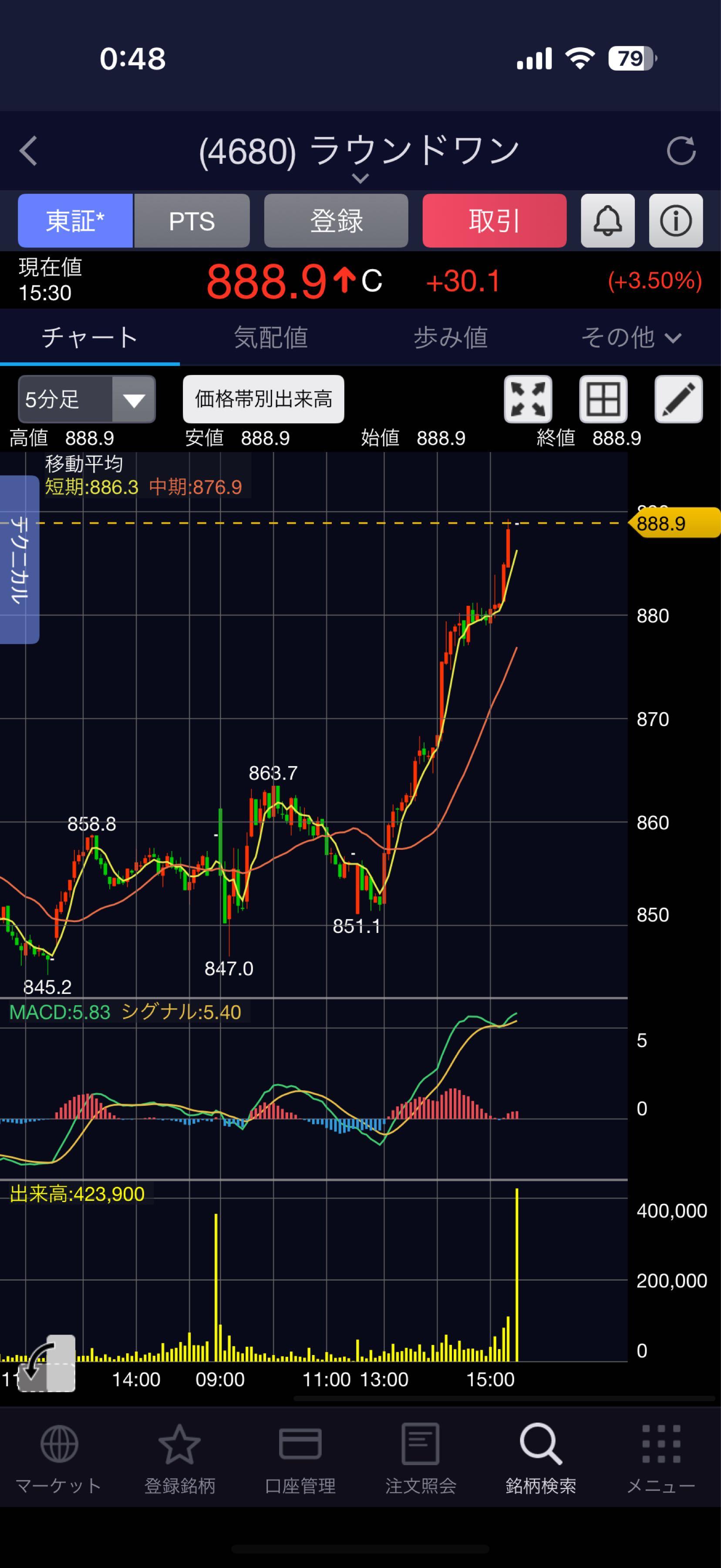Tap the horizontal chart scrollbar

pos(505,1398)
